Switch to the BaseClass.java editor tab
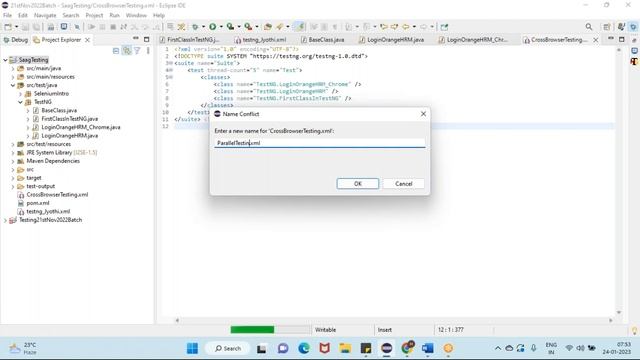This screenshot has width=640, height=360. [x=323, y=40]
